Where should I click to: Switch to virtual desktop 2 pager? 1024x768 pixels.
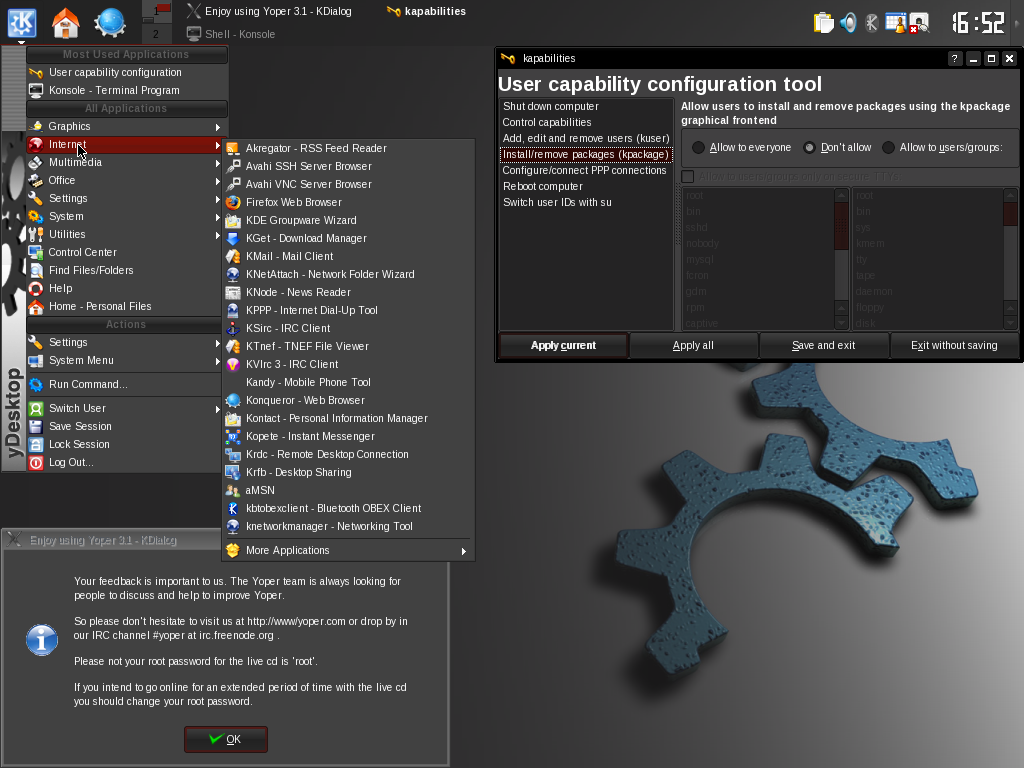pos(157,33)
